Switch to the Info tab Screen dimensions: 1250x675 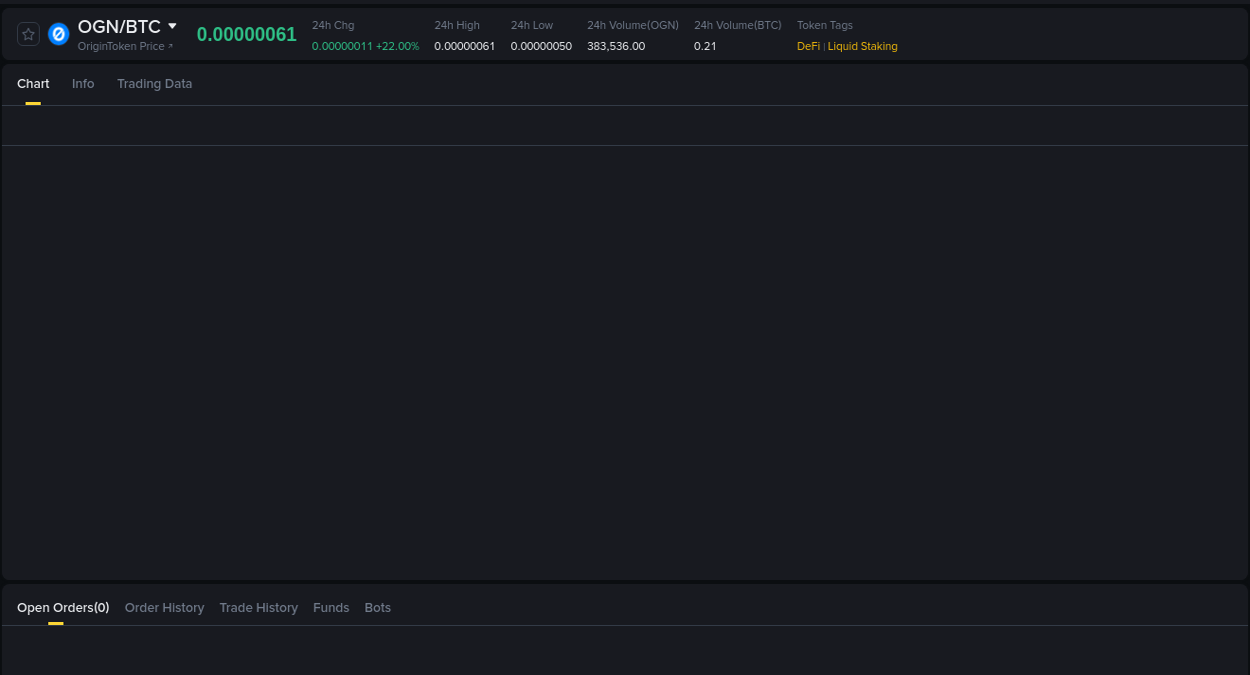click(83, 84)
